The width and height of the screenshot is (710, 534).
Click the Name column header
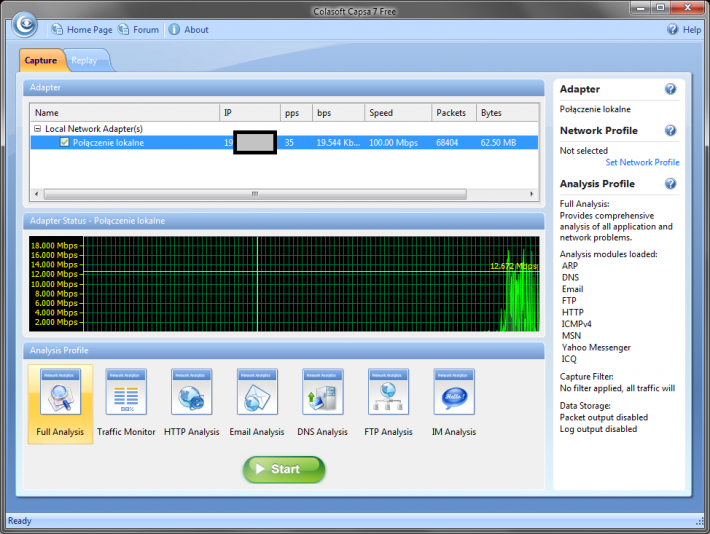(125, 113)
